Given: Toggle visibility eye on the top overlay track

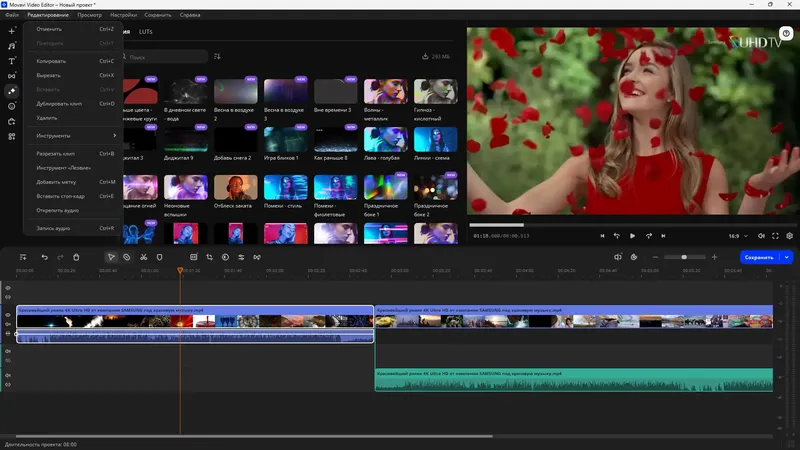Looking at the screenshot, I should [x=8, y=288].
